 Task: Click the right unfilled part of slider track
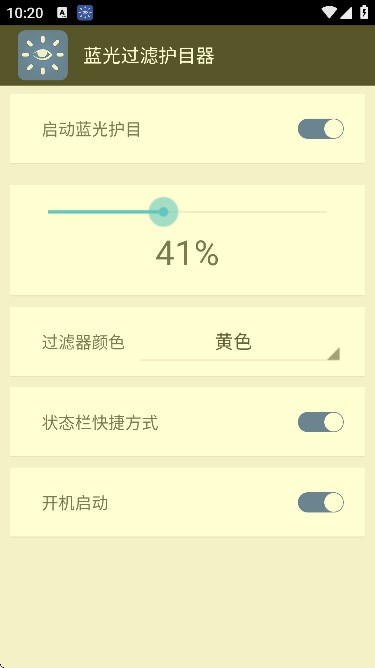tap(252, 212)
